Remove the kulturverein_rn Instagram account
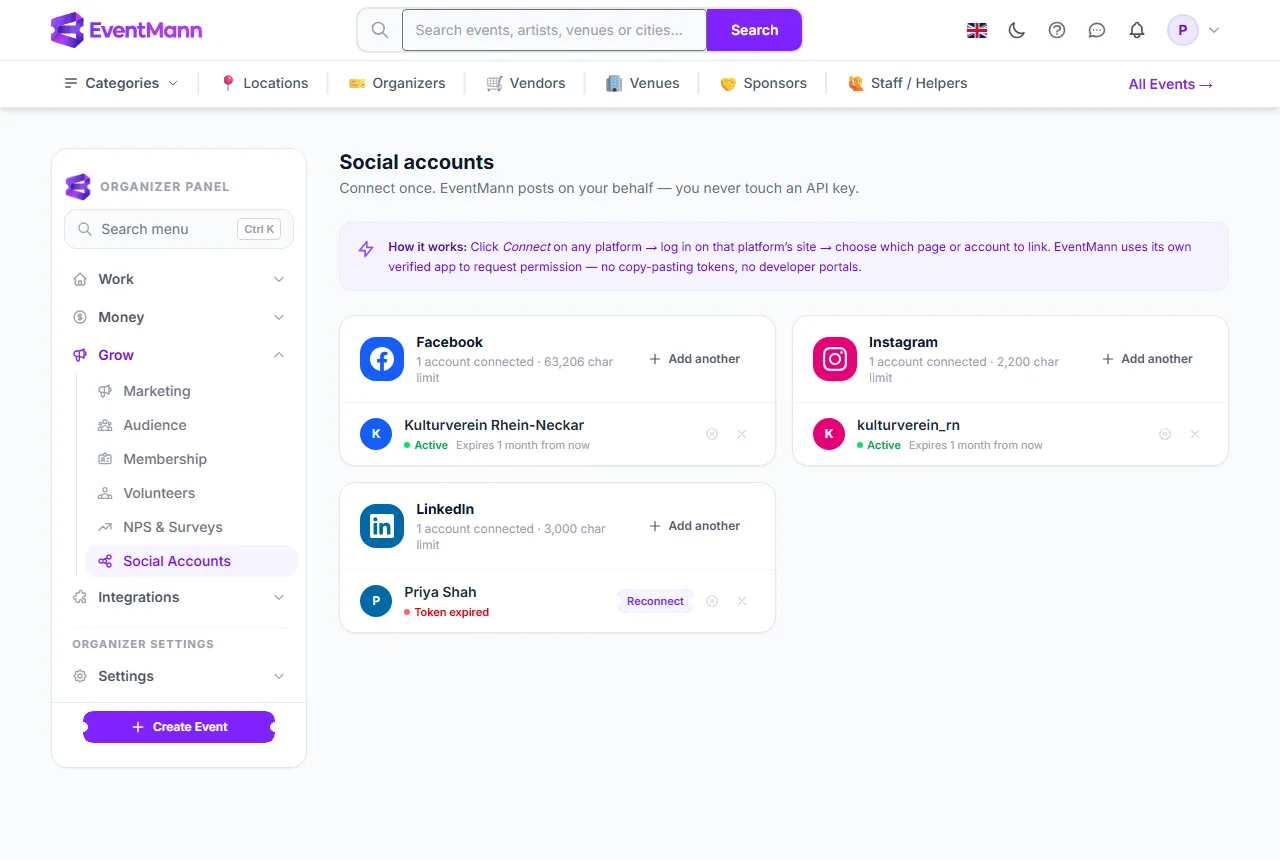The height and width of the screenshot is (860, 1280). 1195,434
